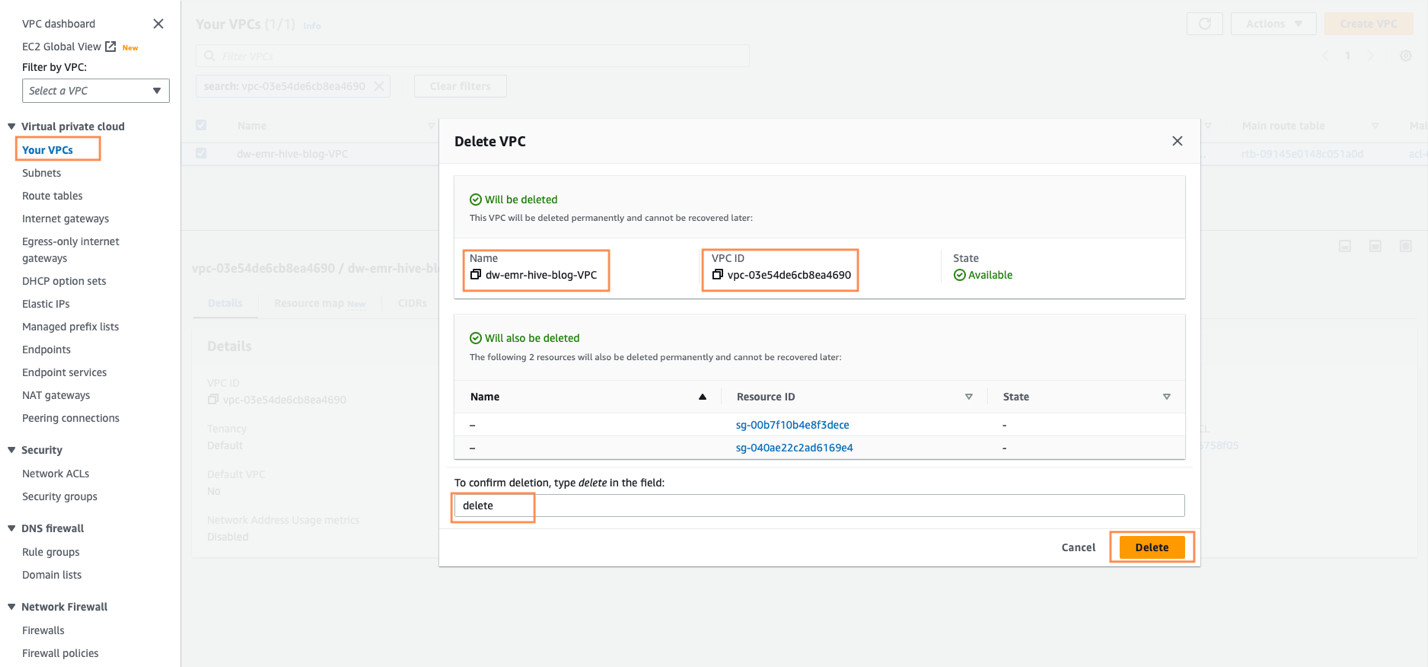Viewport: 1428px width, 667px height.
Task: Copy the VPC ID in dialog
Action: pyautogui.click(x=717, y=275)
